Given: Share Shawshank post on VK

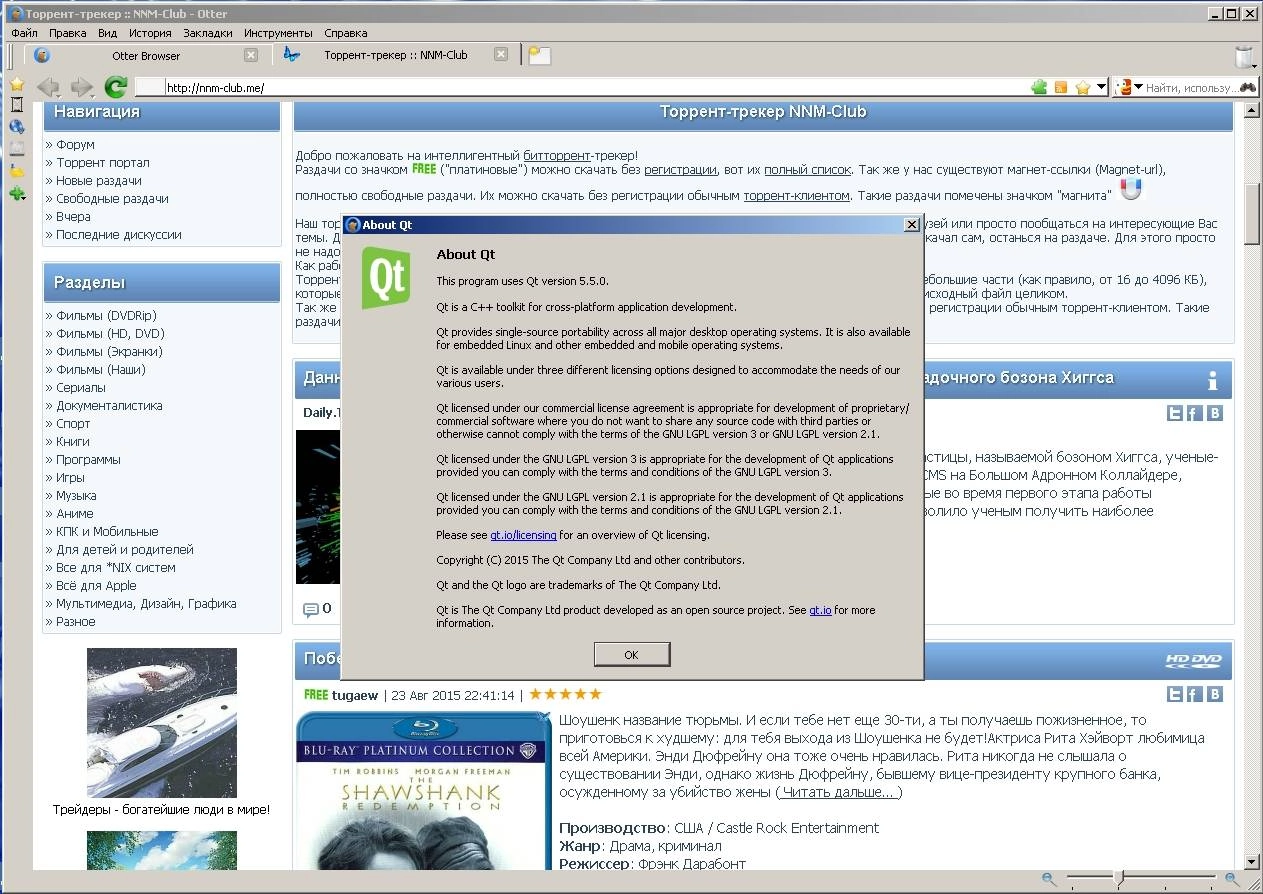Looking at the screenshot, I should (x=1215, y=694).
